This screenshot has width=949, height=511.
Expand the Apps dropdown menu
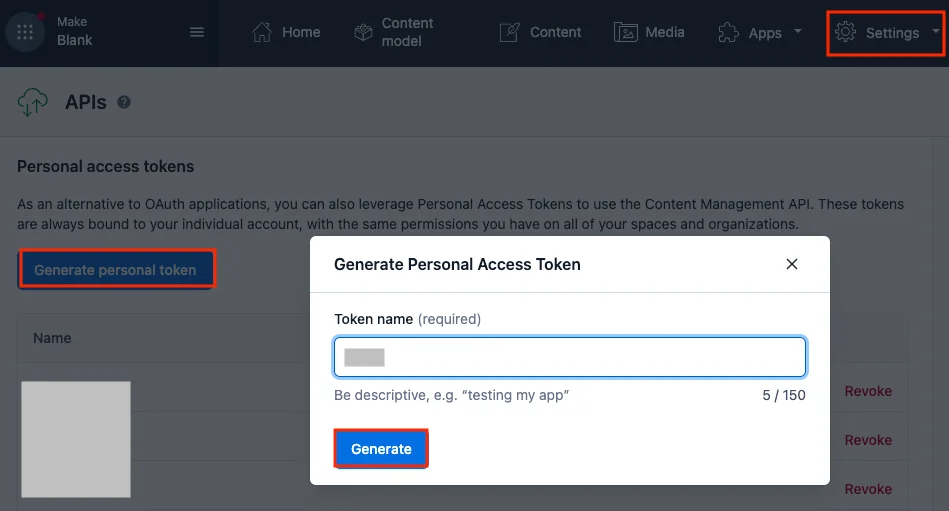click(760, 33)
